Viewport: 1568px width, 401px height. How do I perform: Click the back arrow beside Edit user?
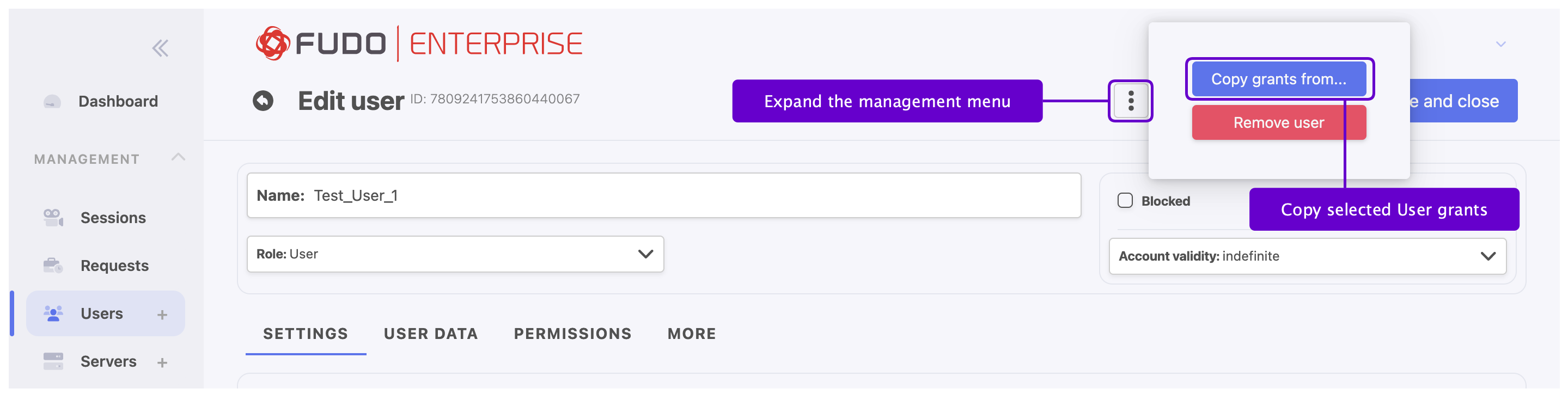click(x=263, y=101)
